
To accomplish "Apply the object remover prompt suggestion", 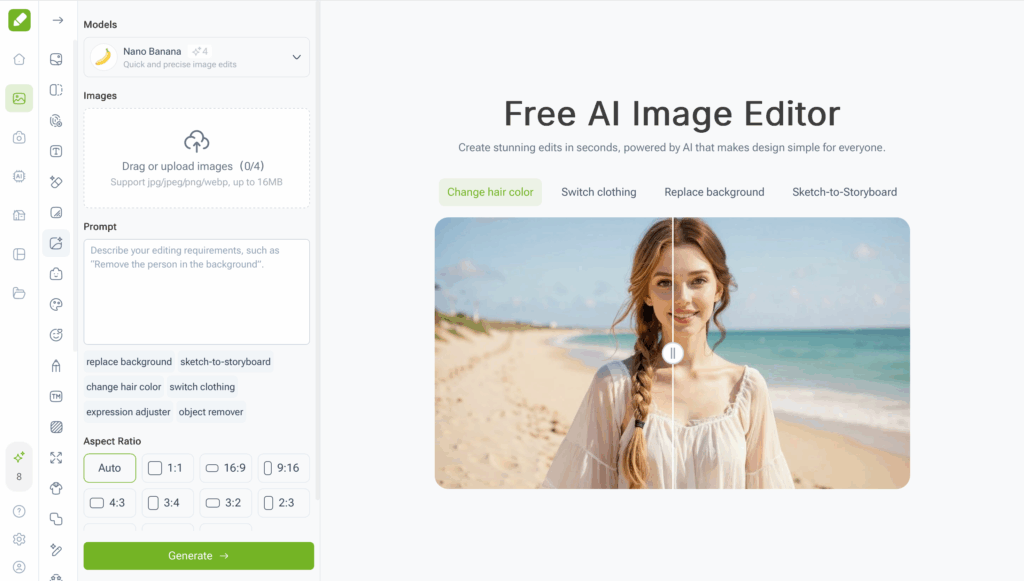I will (210, 411).
